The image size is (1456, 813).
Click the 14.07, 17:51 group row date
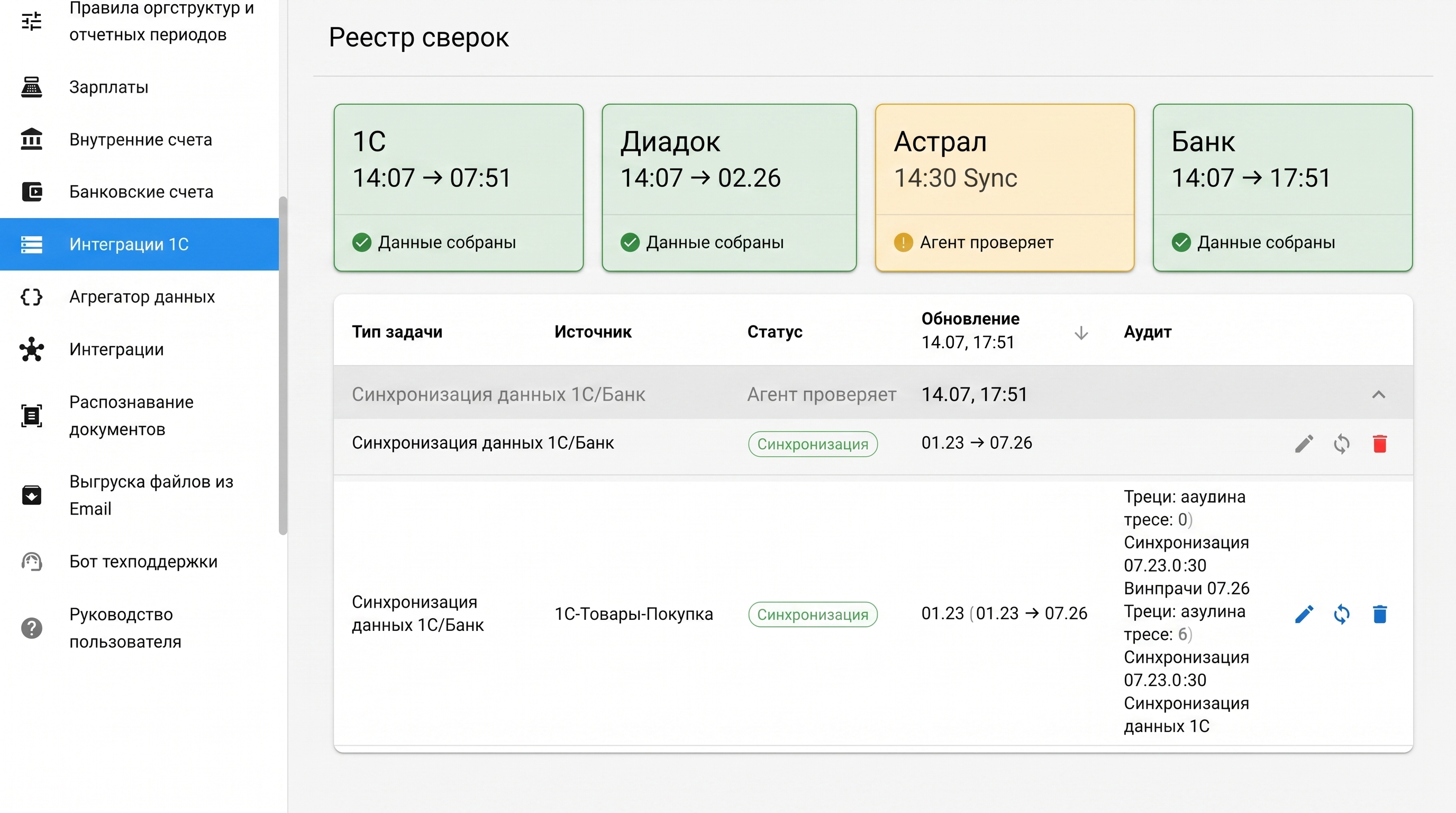tap(975, 395)
